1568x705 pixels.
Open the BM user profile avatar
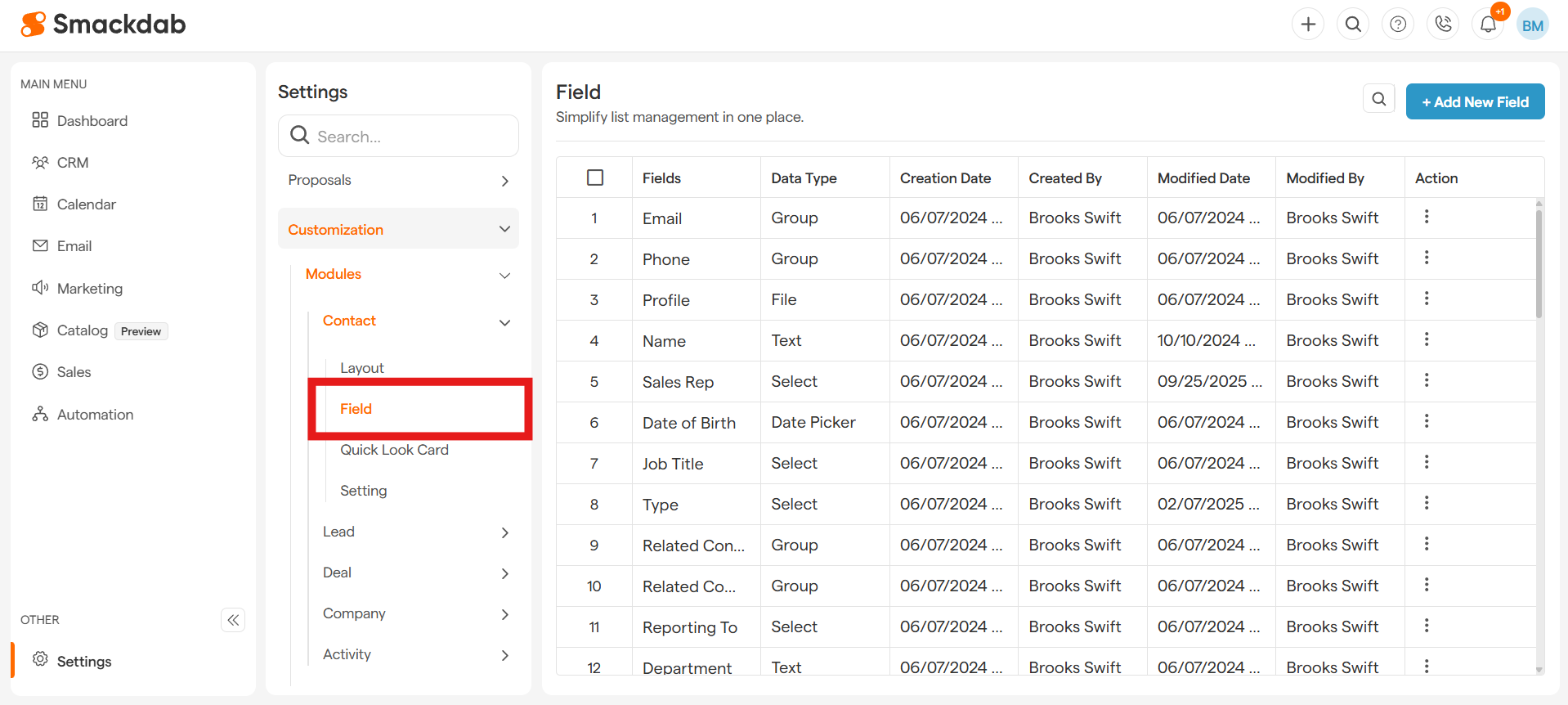click(x=1533, y=25)
